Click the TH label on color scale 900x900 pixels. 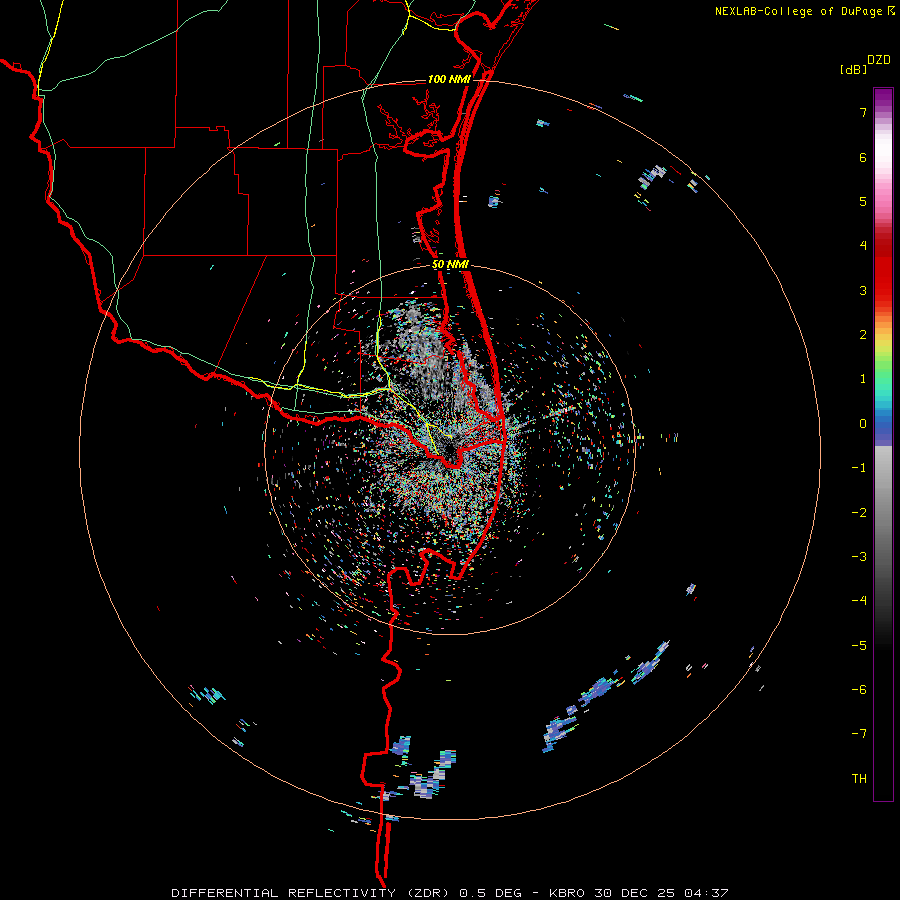coord(859,779)
